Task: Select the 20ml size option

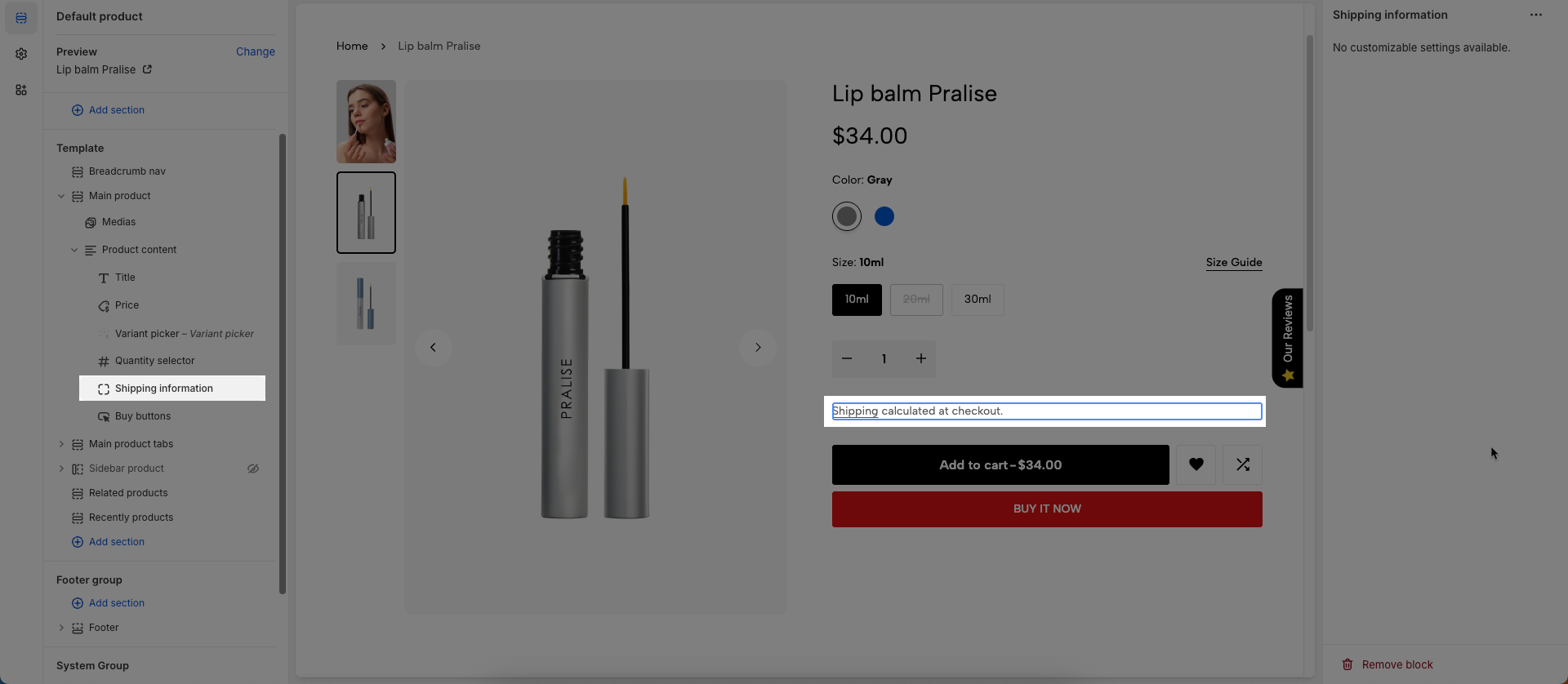Action: point(916,300)
